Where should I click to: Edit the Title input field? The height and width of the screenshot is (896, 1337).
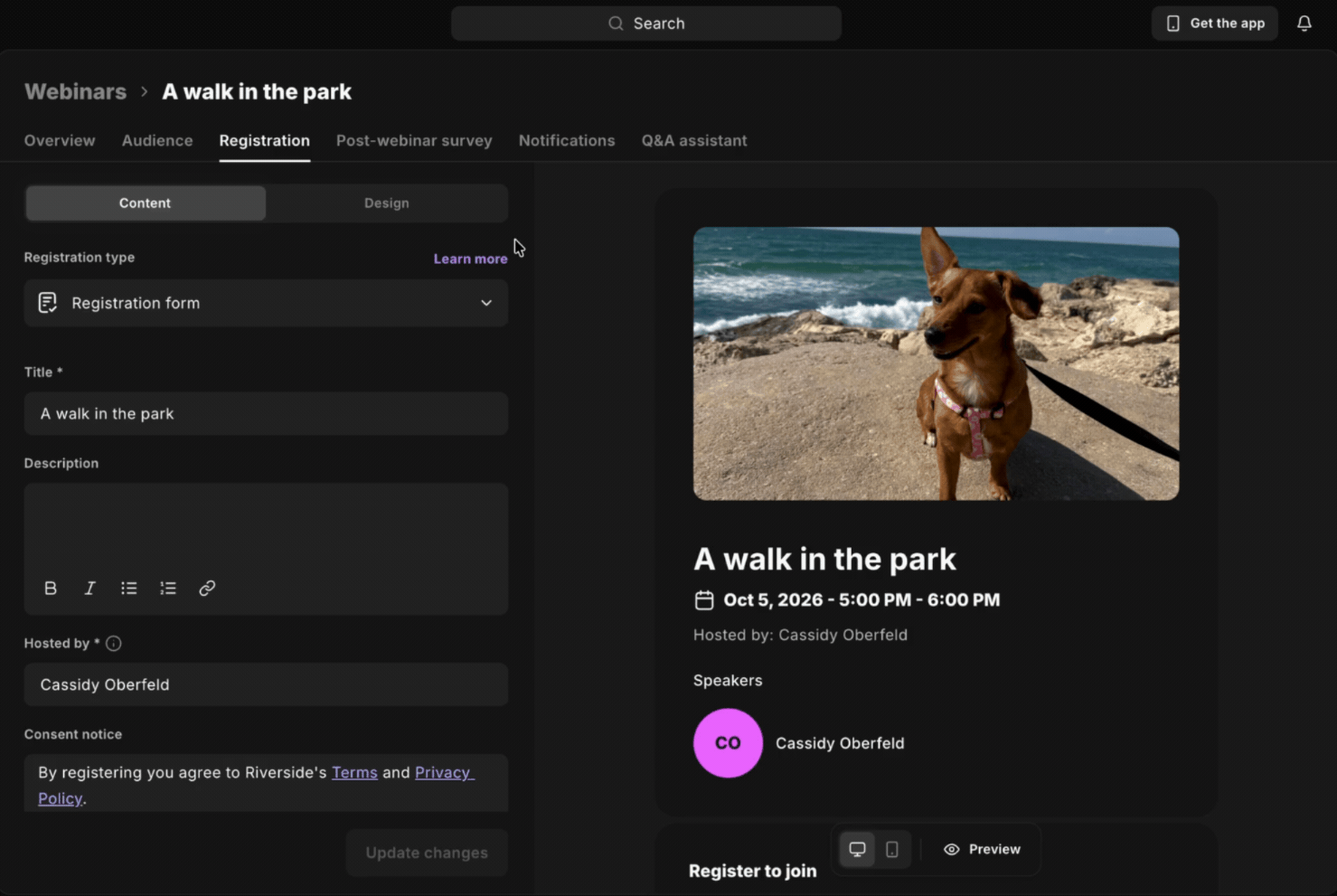pos(266,414)
